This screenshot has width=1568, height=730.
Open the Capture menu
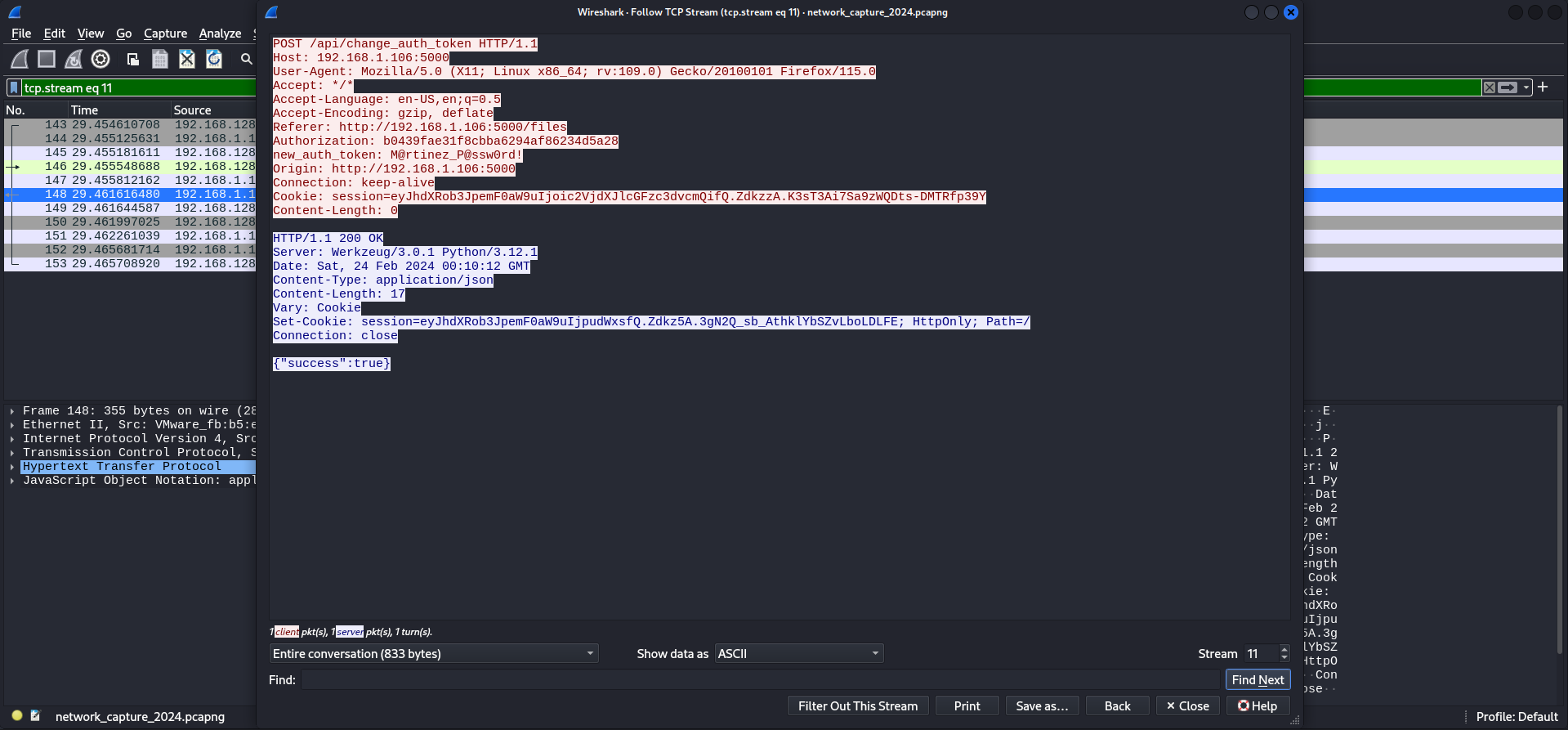coord(165,34)
